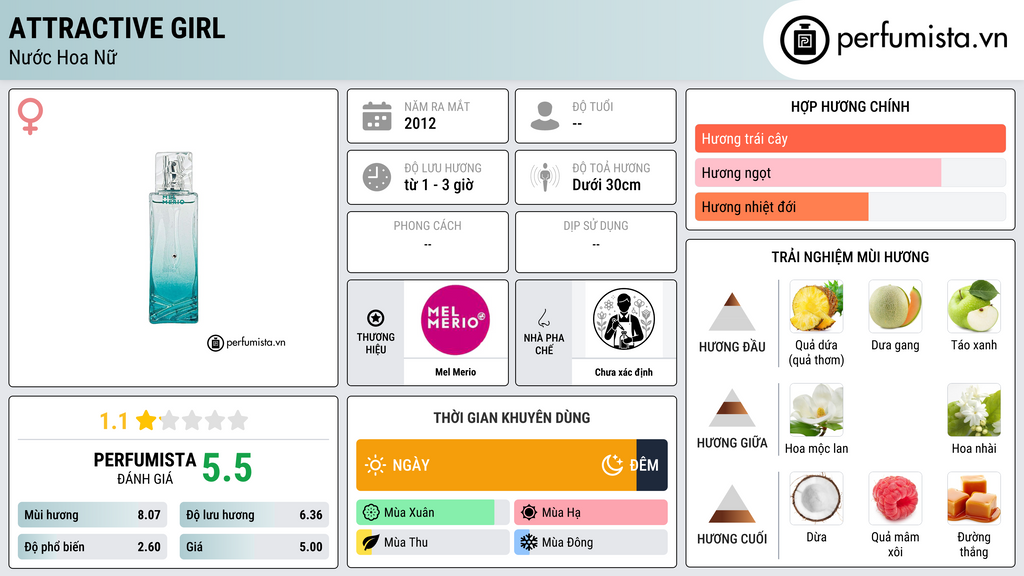
Task: Click the flower icon for Mùa Xuân
Action: [371, 513]
